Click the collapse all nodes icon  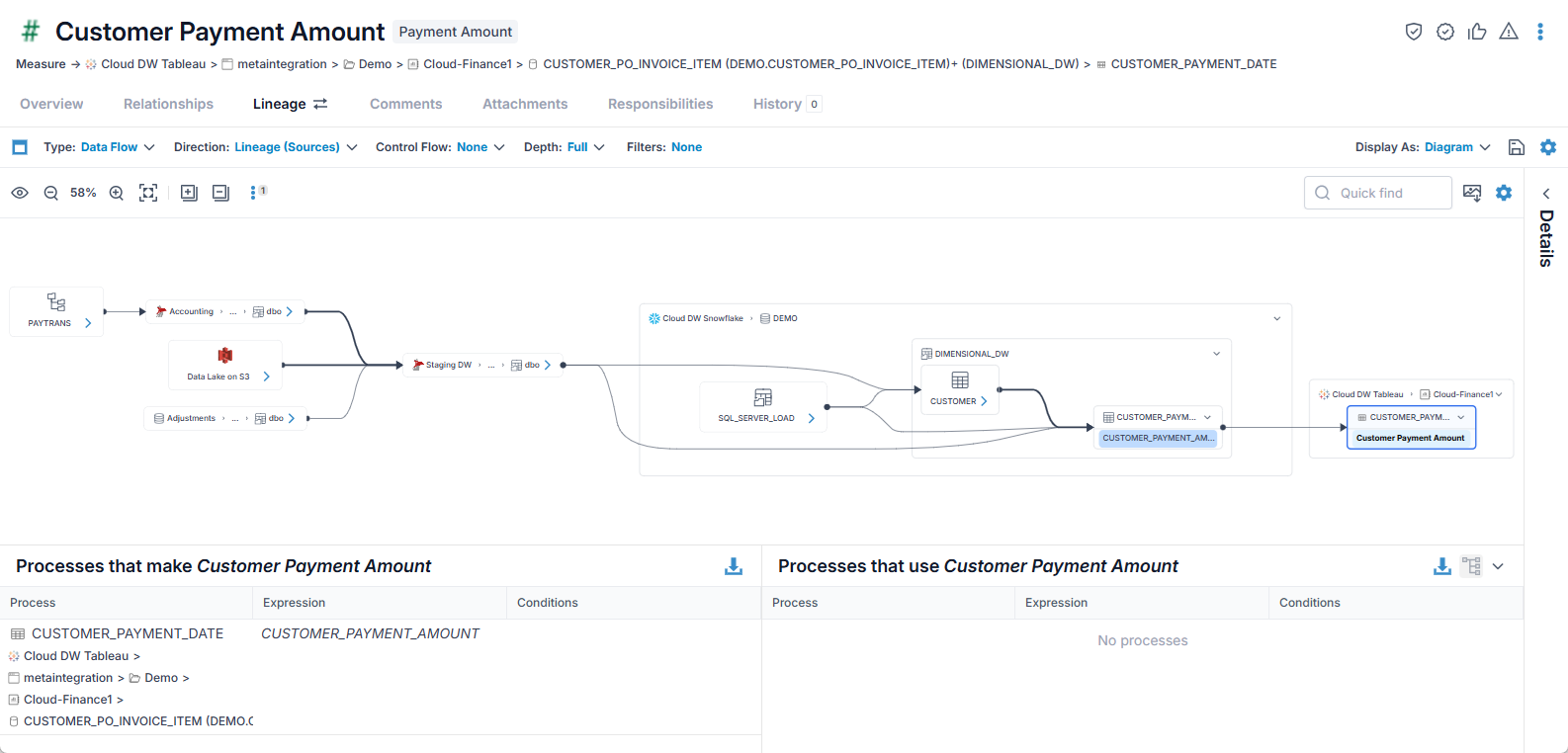(220, 193)
